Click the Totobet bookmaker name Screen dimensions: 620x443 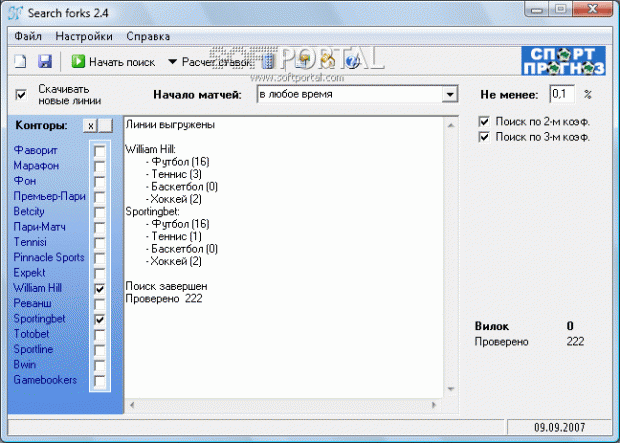[32, 334]
